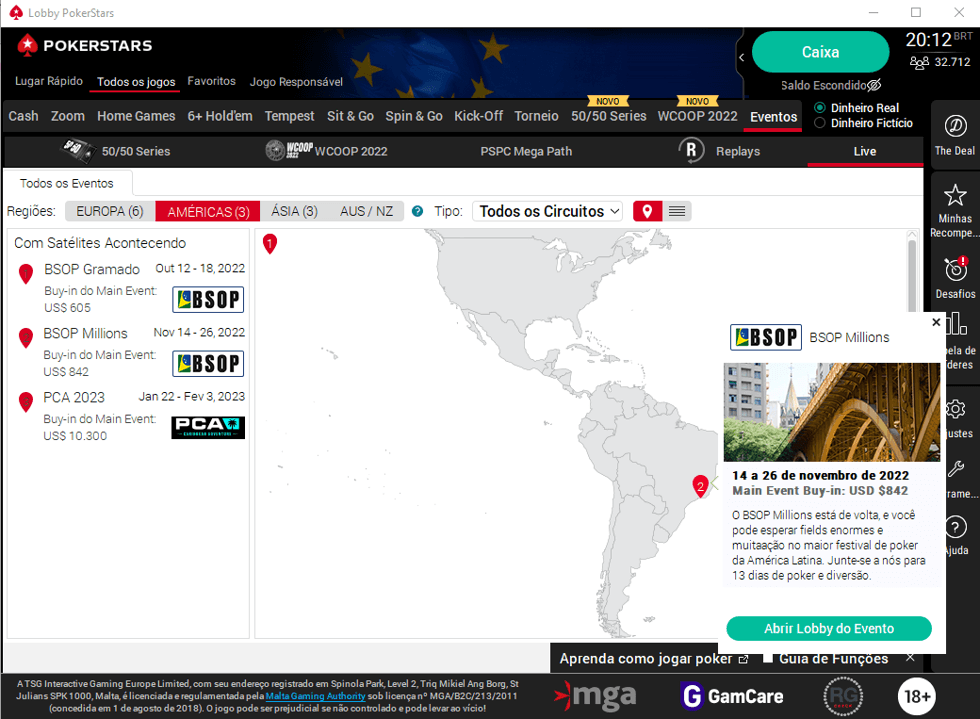
Task: Open Favoritos menu
Action: click(211, 81)
